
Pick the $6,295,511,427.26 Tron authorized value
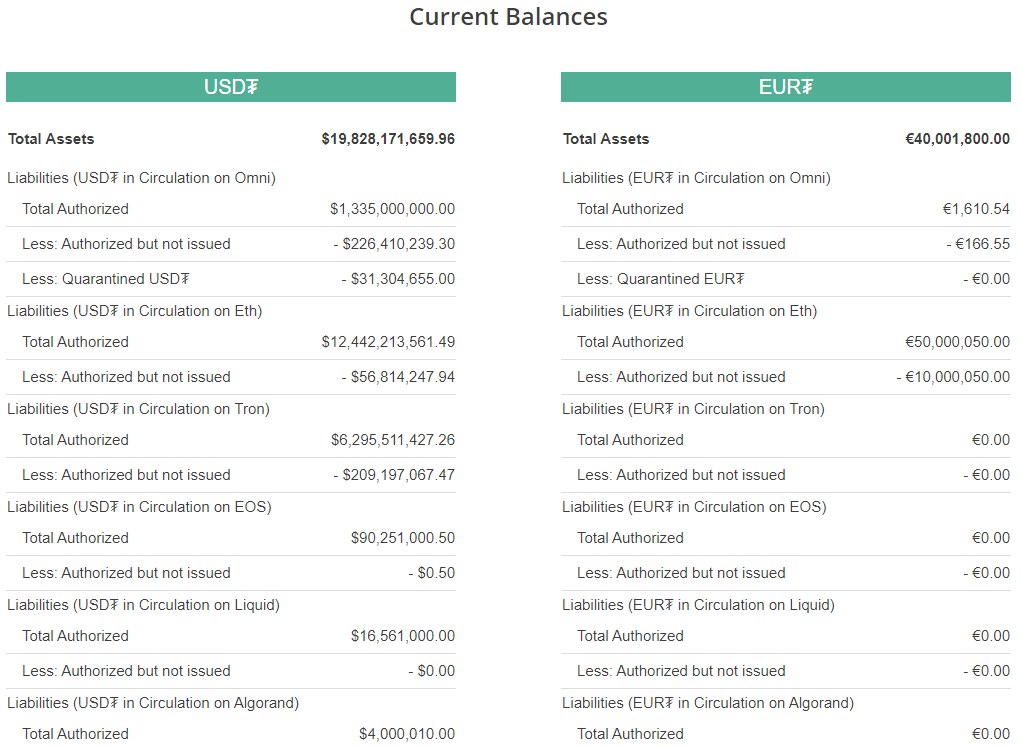pyautogui.click(x=392, y=440)
